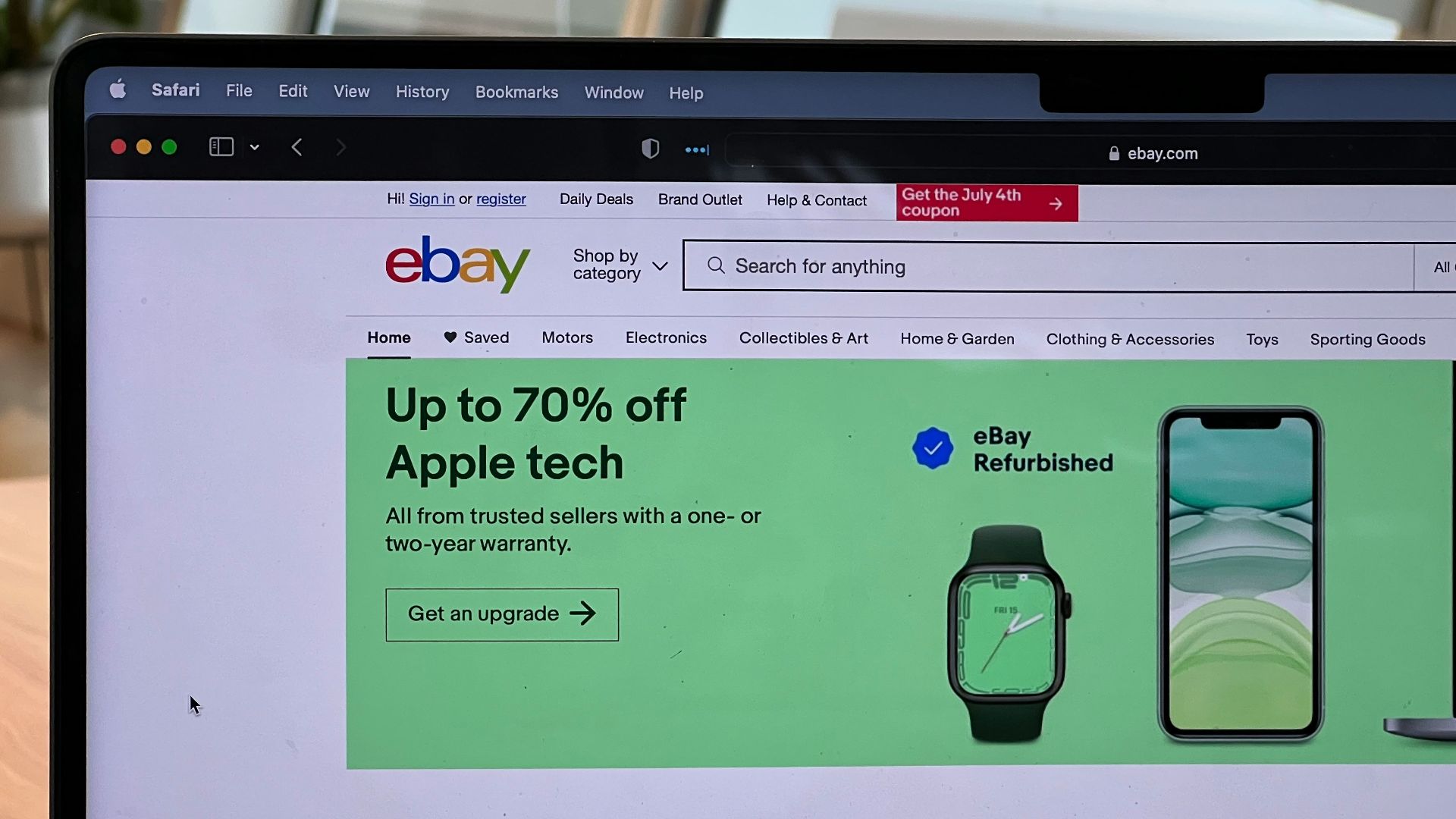Click the Sign in link
The width and height of the screenshot is (1456, 819).
pos(431,199)
